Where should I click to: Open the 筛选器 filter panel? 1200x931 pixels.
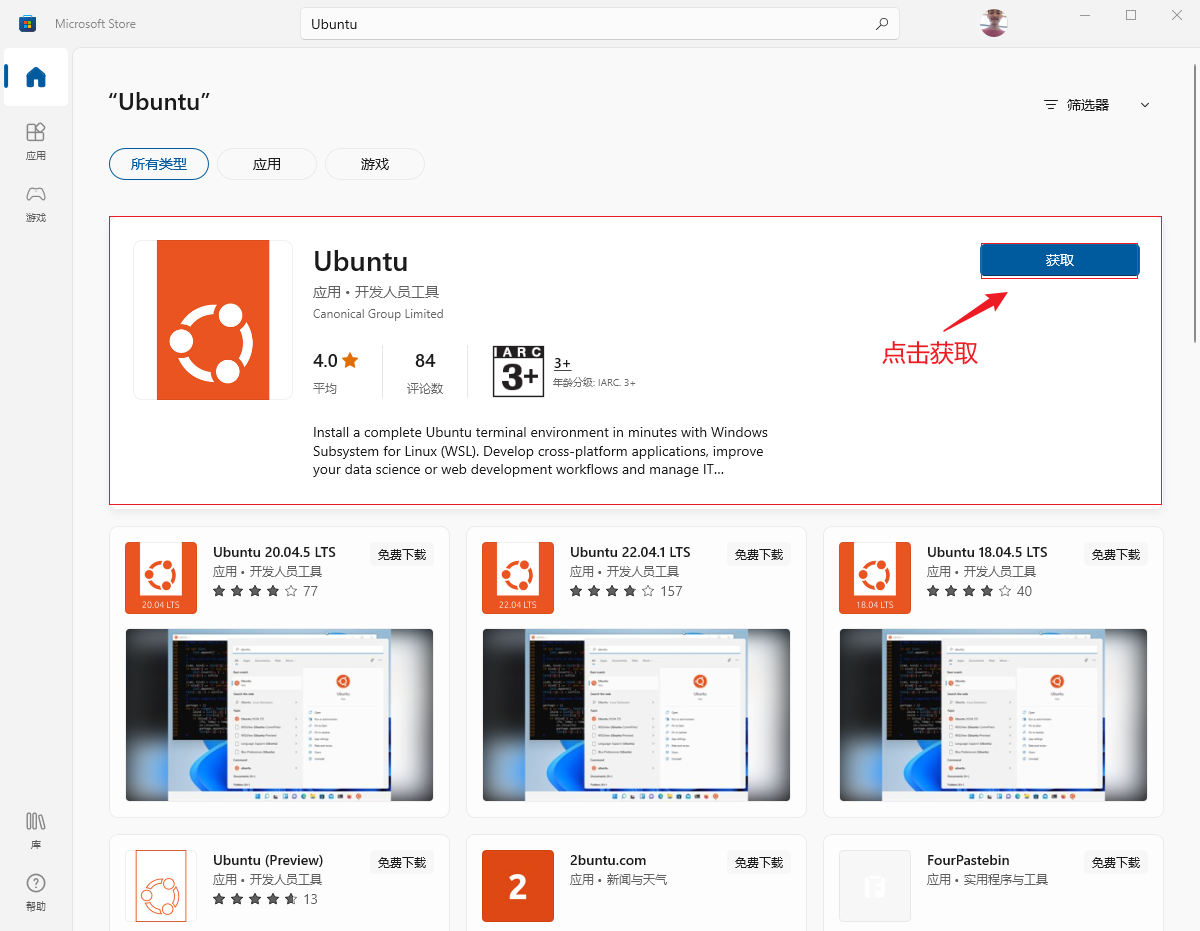pos(1076,105)
